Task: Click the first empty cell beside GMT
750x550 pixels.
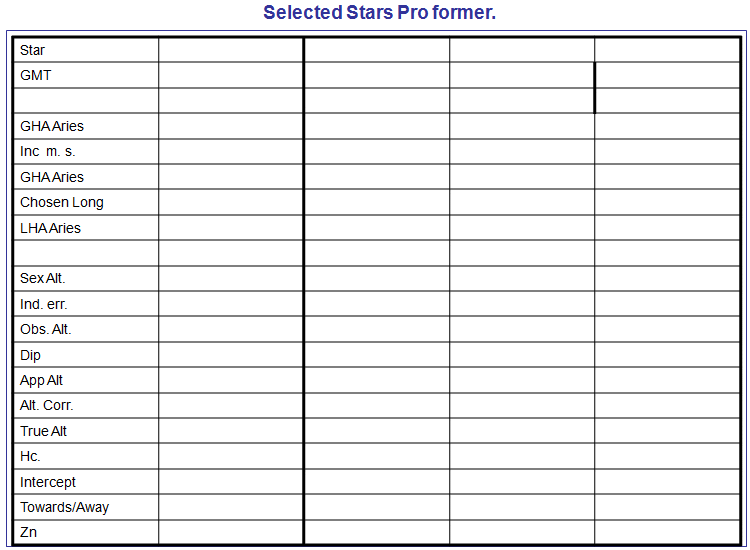Action: point(230,75)
